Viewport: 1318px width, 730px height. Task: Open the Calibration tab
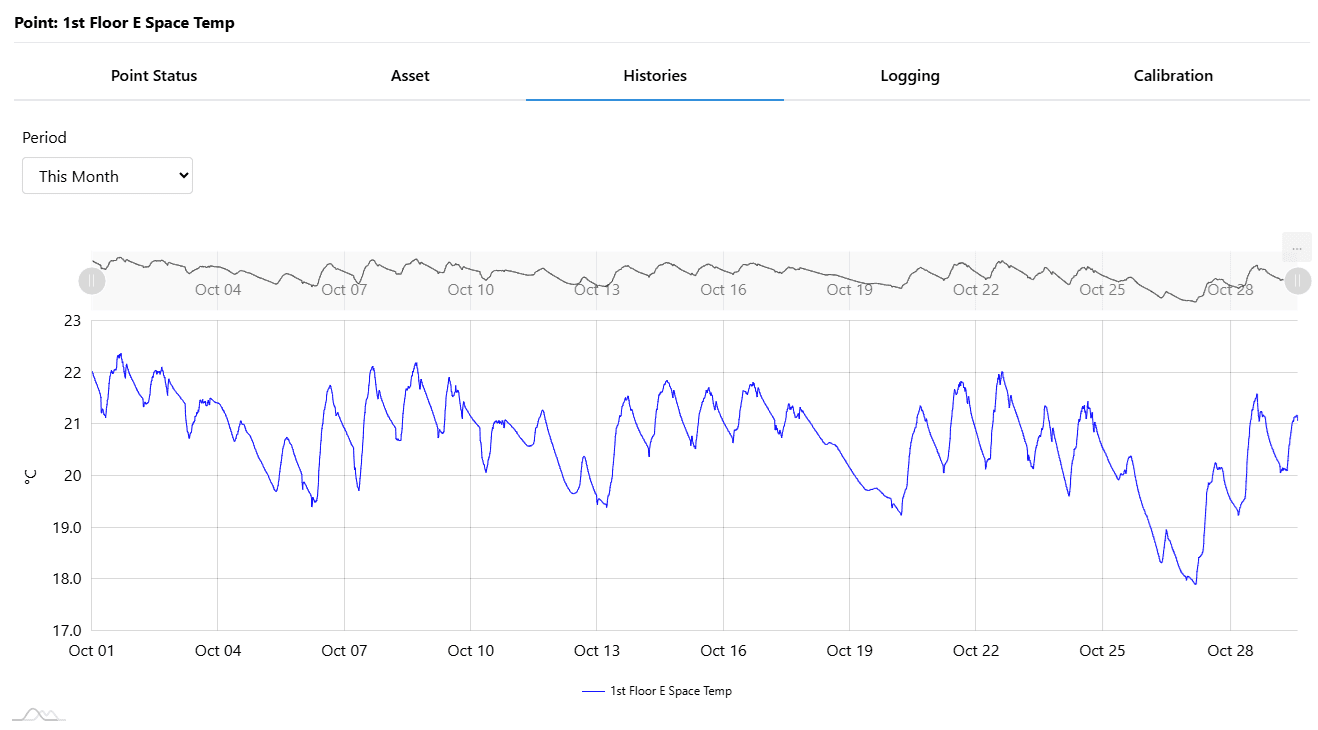click(x=1173, y=76)
